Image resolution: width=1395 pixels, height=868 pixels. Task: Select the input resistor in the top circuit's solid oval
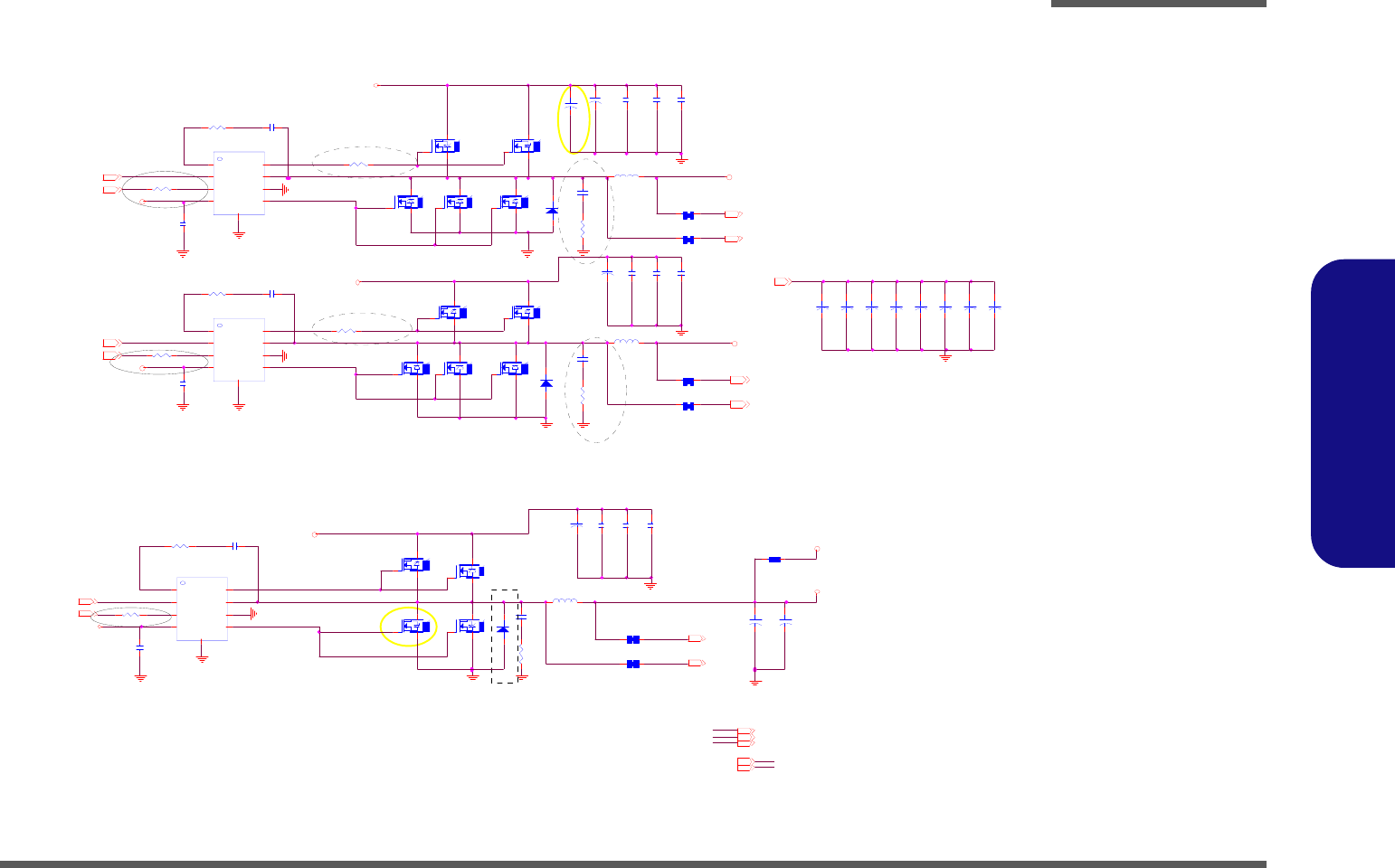click(x=162, y=189)
